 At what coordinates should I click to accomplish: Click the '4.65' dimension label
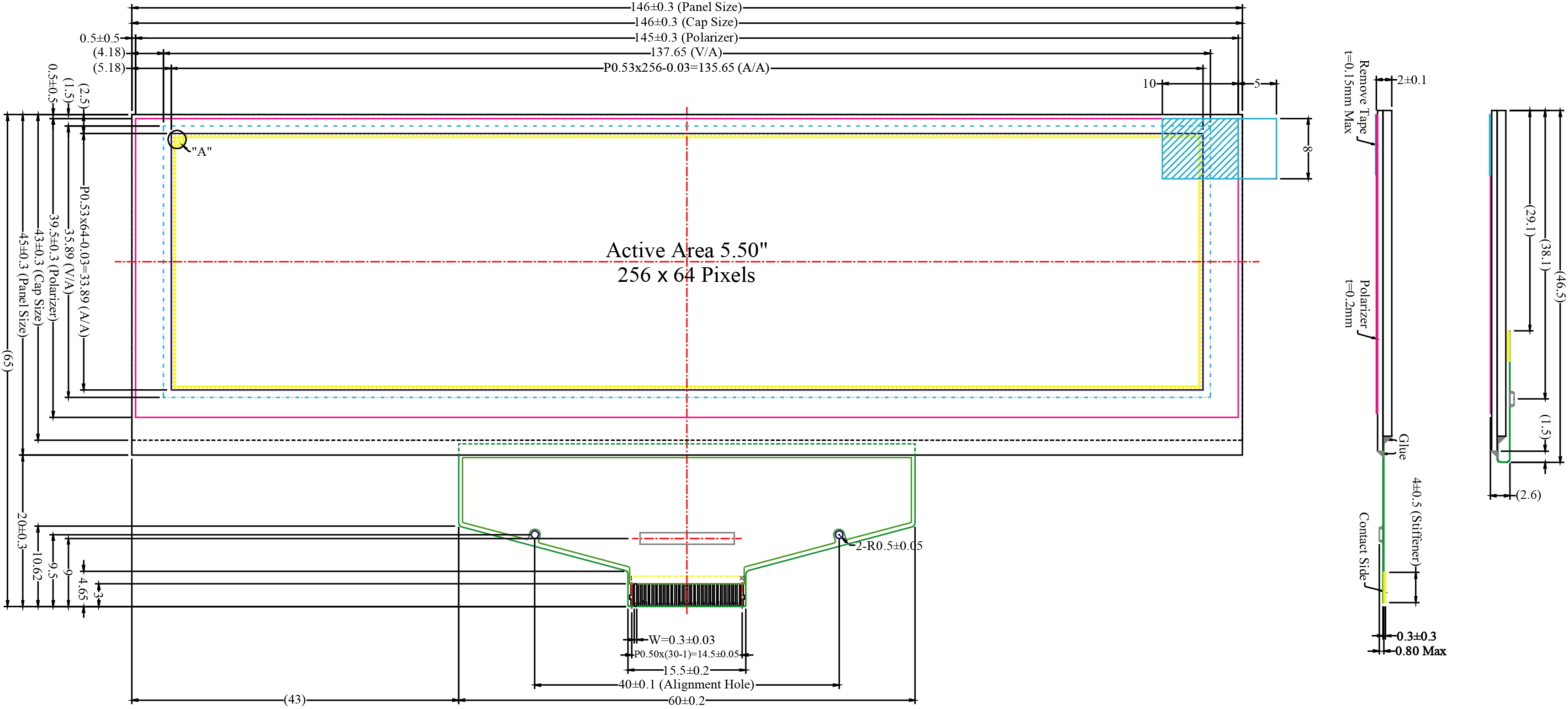(x=84, y=589)
